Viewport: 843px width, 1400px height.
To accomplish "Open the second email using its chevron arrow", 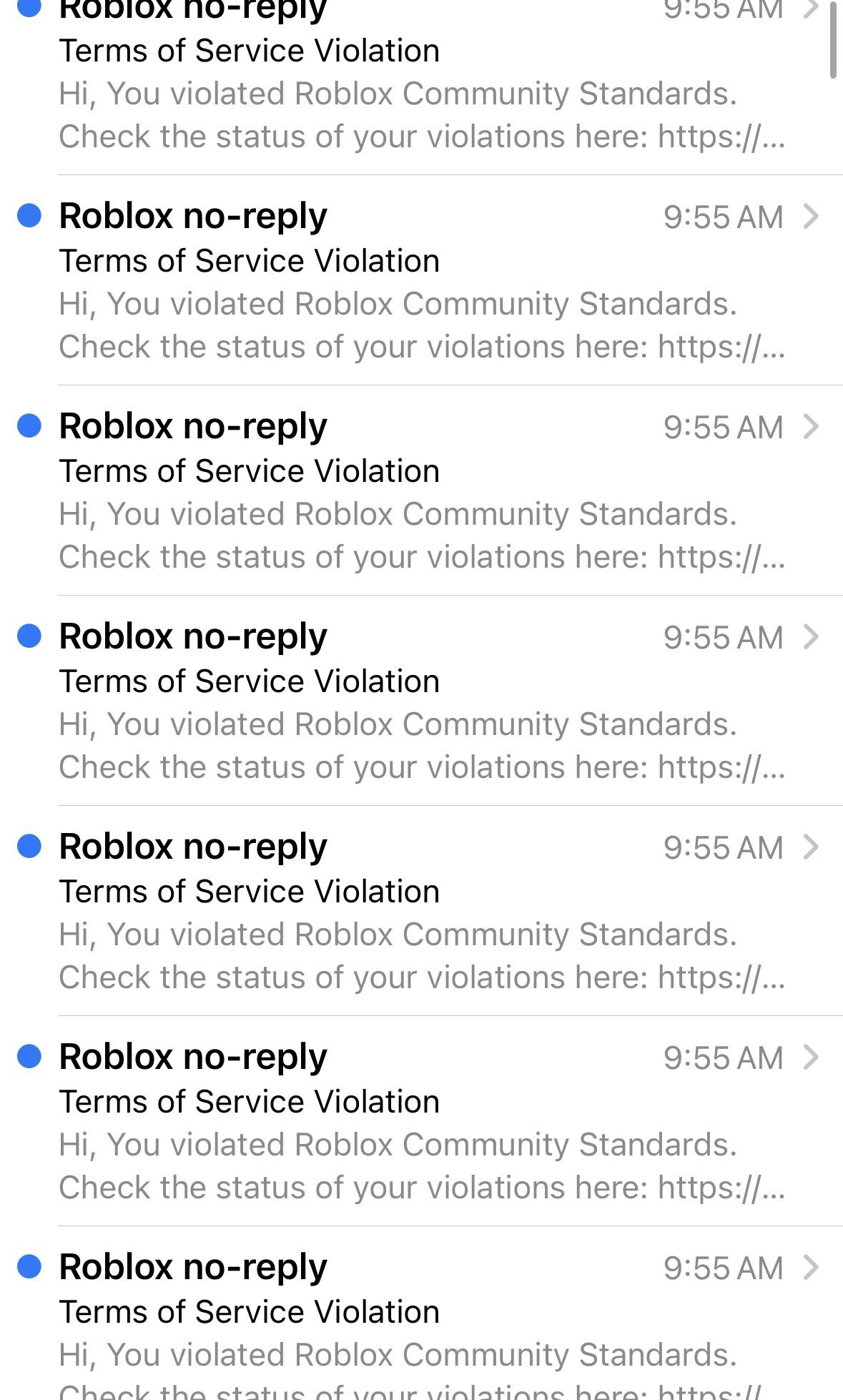I will tap(810, 216).
